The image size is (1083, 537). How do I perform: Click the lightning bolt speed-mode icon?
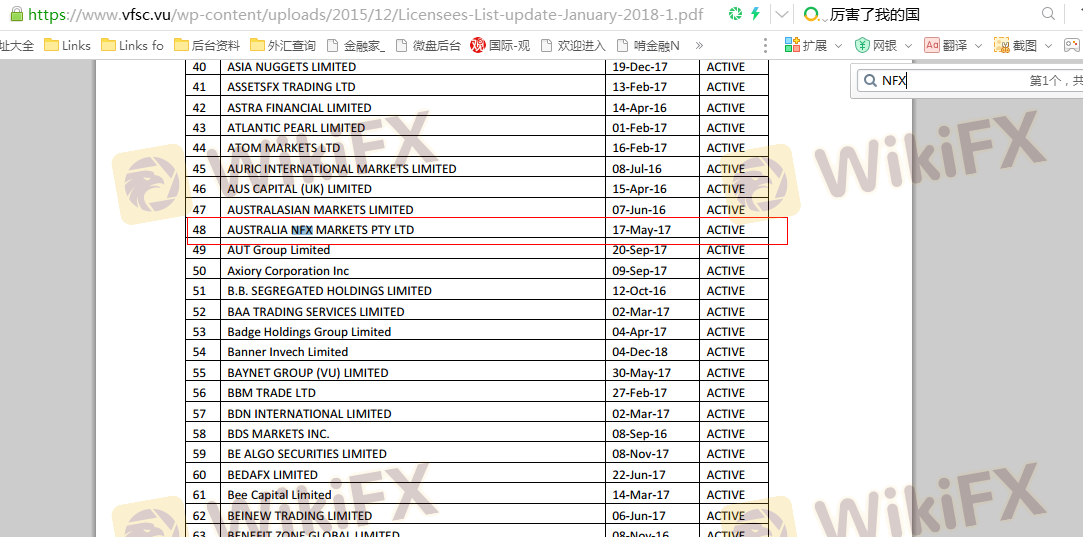(x=756, y=14)
